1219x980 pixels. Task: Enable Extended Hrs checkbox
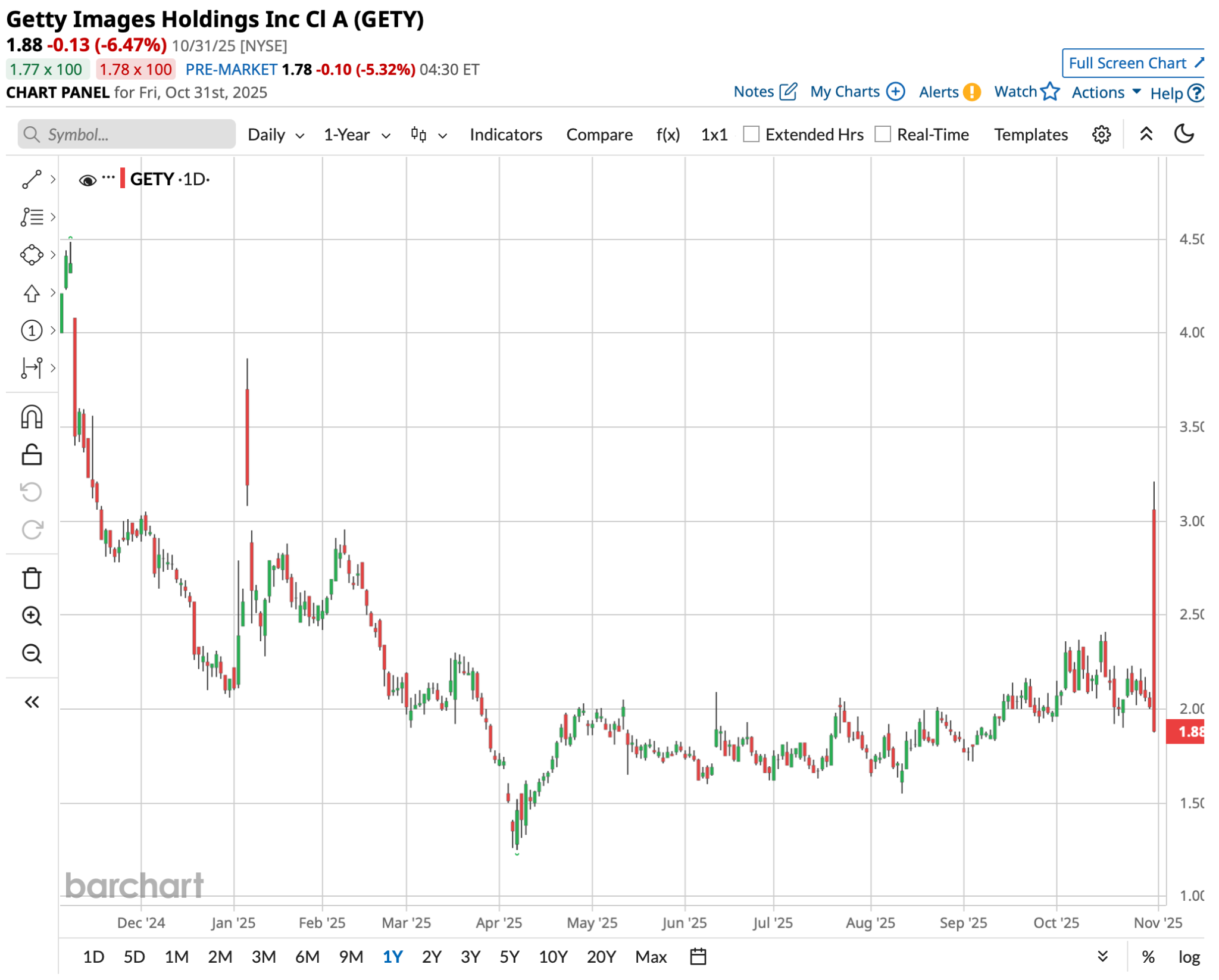point(751,135)
